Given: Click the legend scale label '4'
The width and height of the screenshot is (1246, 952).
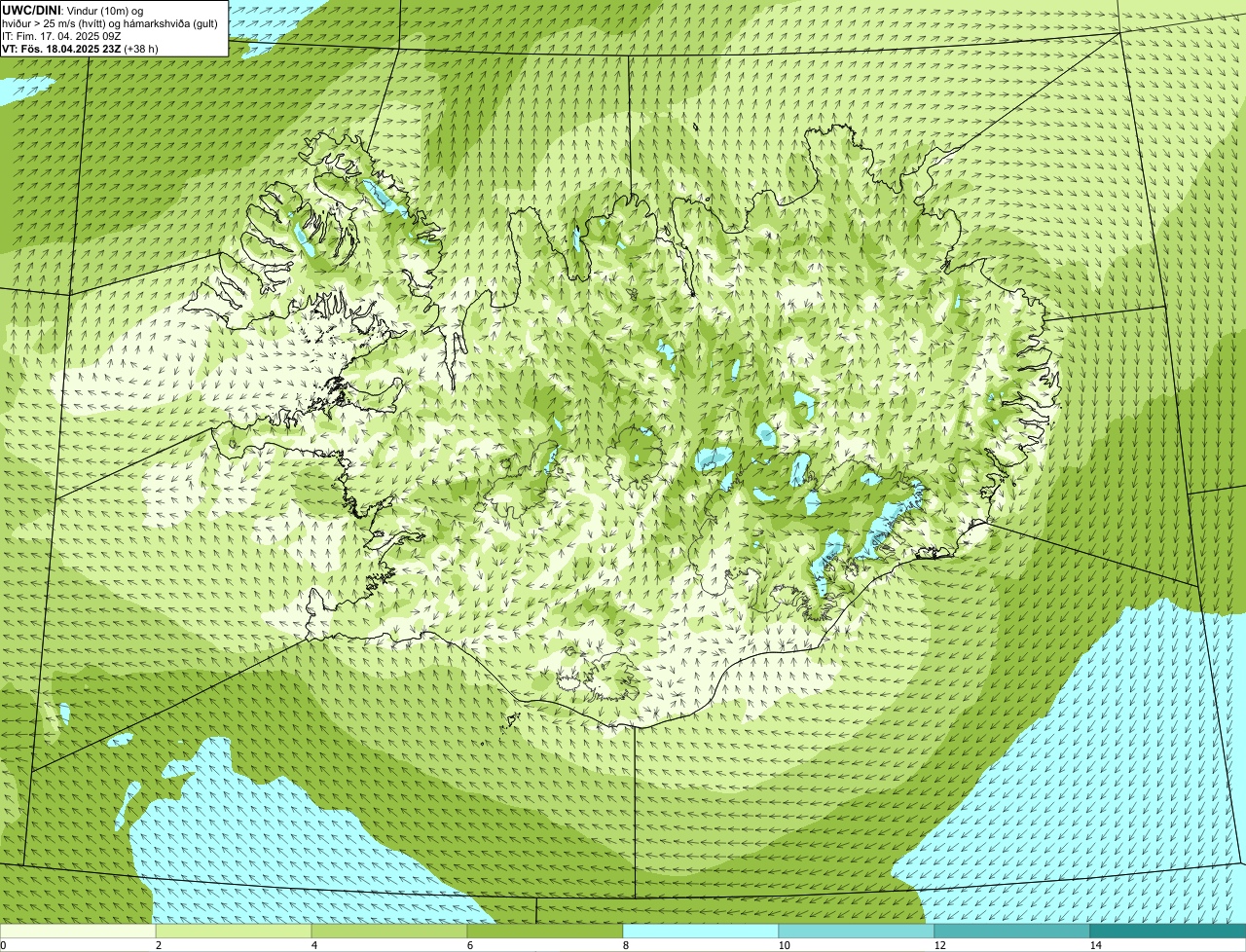Looking at the screenshot, I should (x=313, y=945).
